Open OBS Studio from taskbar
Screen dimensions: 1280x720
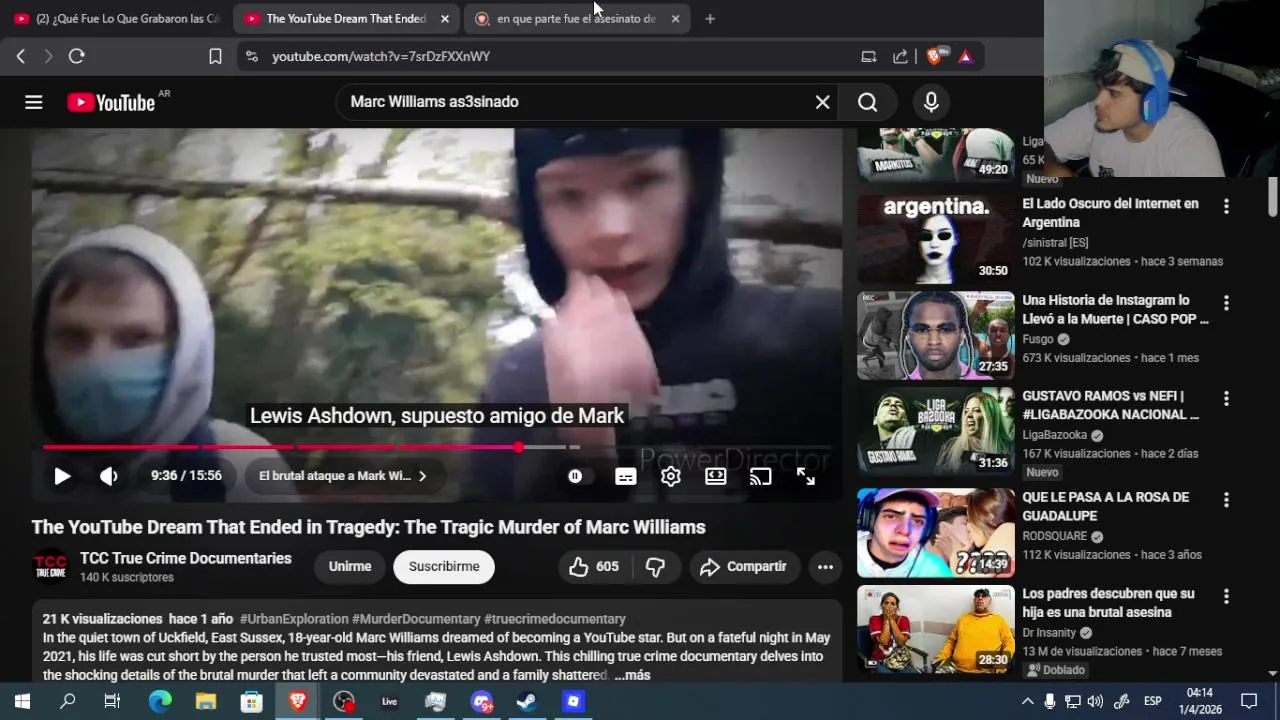[344, 701]
